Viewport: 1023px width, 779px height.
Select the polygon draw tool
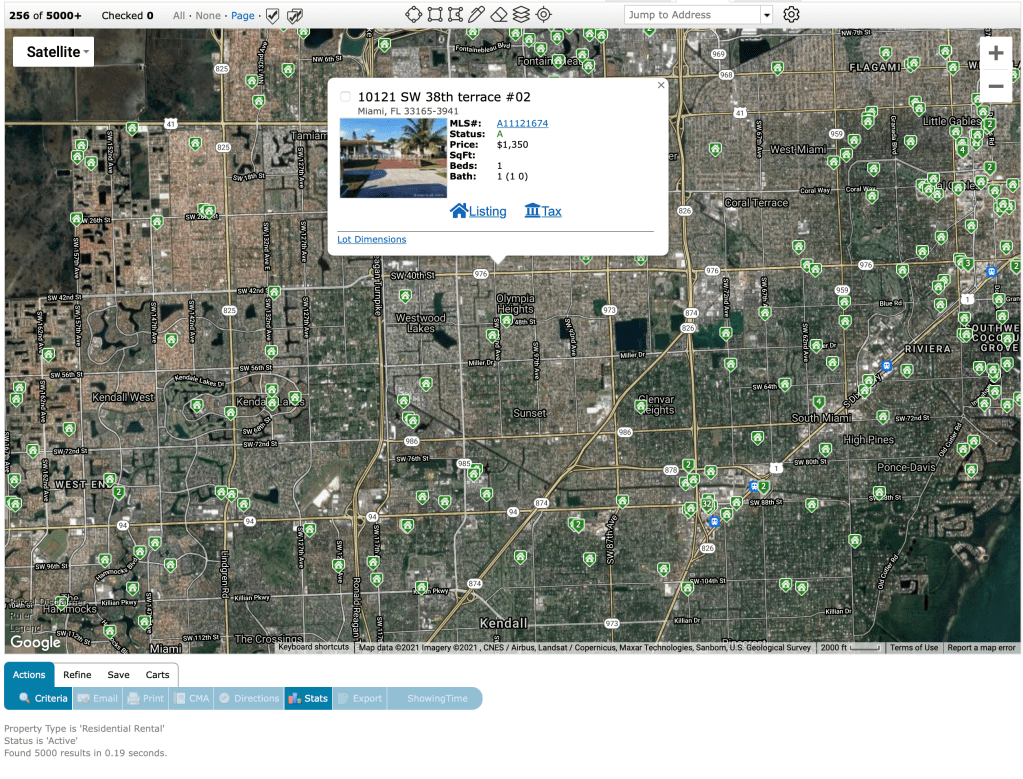click(x=456, y=14)
